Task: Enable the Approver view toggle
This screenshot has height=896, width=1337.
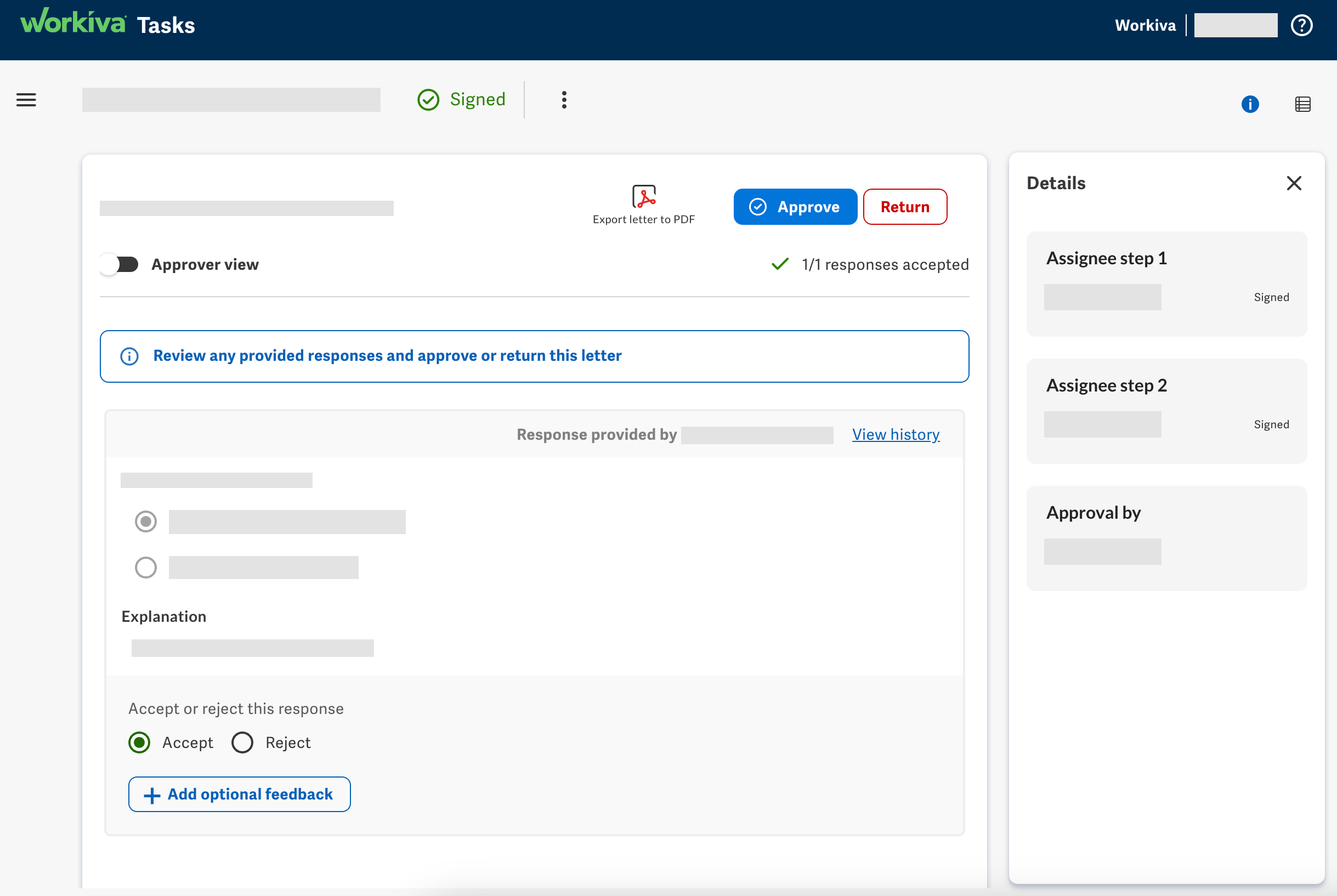Action: [120, 264]
